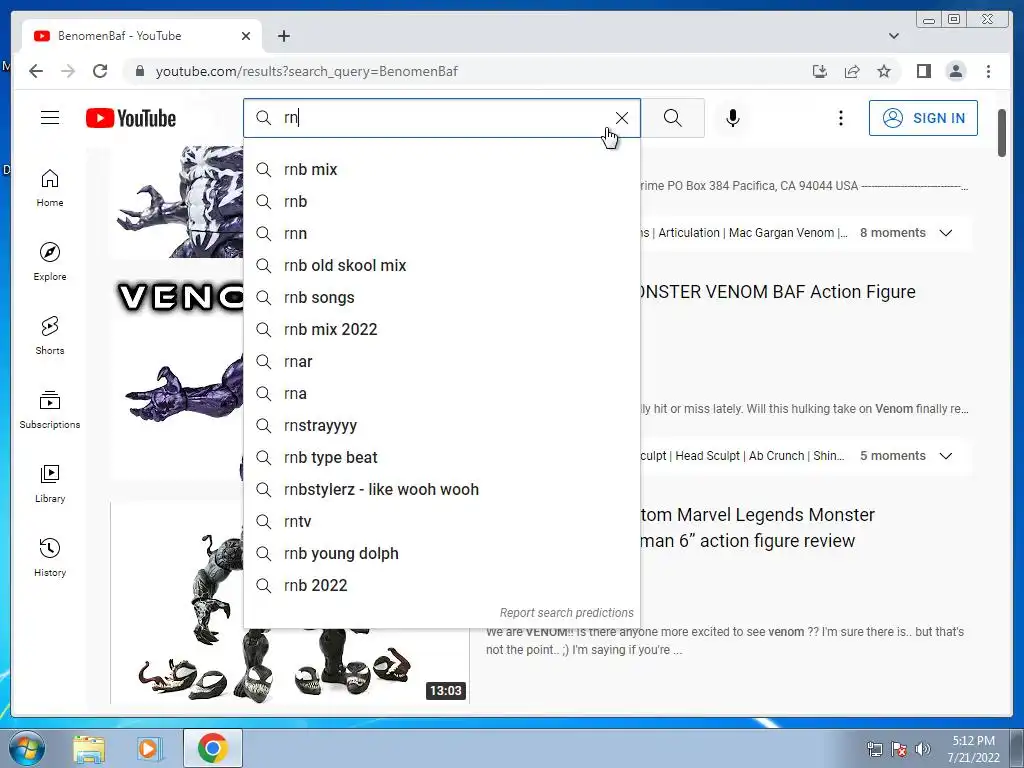The height and width of the screenshot is (768, 1024).
Task: Start voice search with the microphone
Action: coord(733,118)
